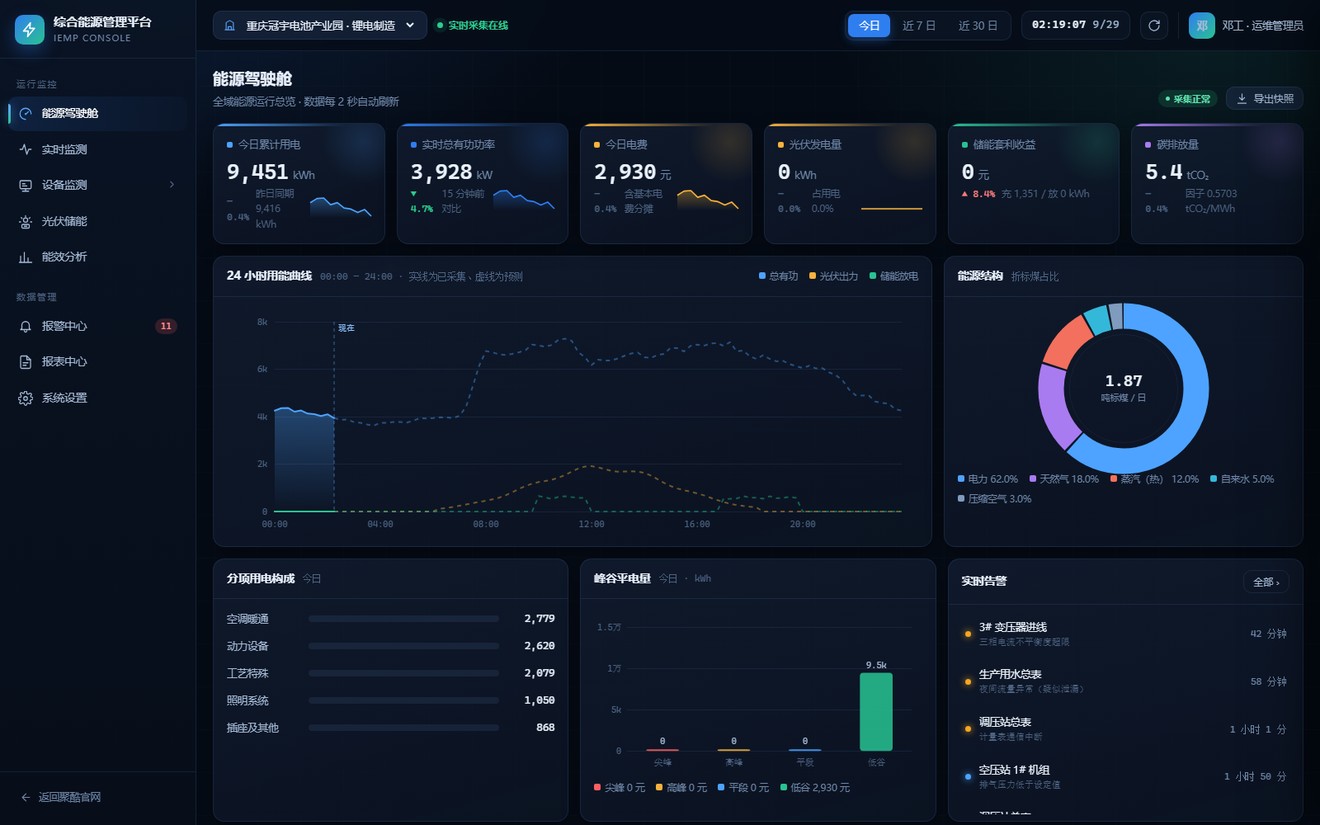The width and height of the screenshot is (1320, 825).
Task: Select the 光伏储能 sidebar icon
Action: coord(26,221)
